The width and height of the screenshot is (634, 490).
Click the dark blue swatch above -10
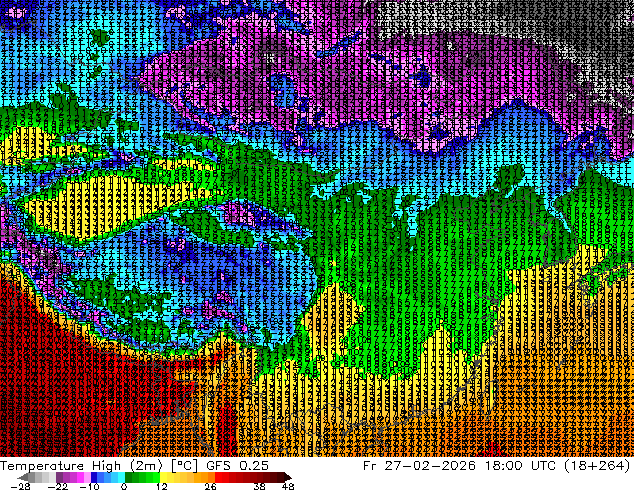(94, 477)
